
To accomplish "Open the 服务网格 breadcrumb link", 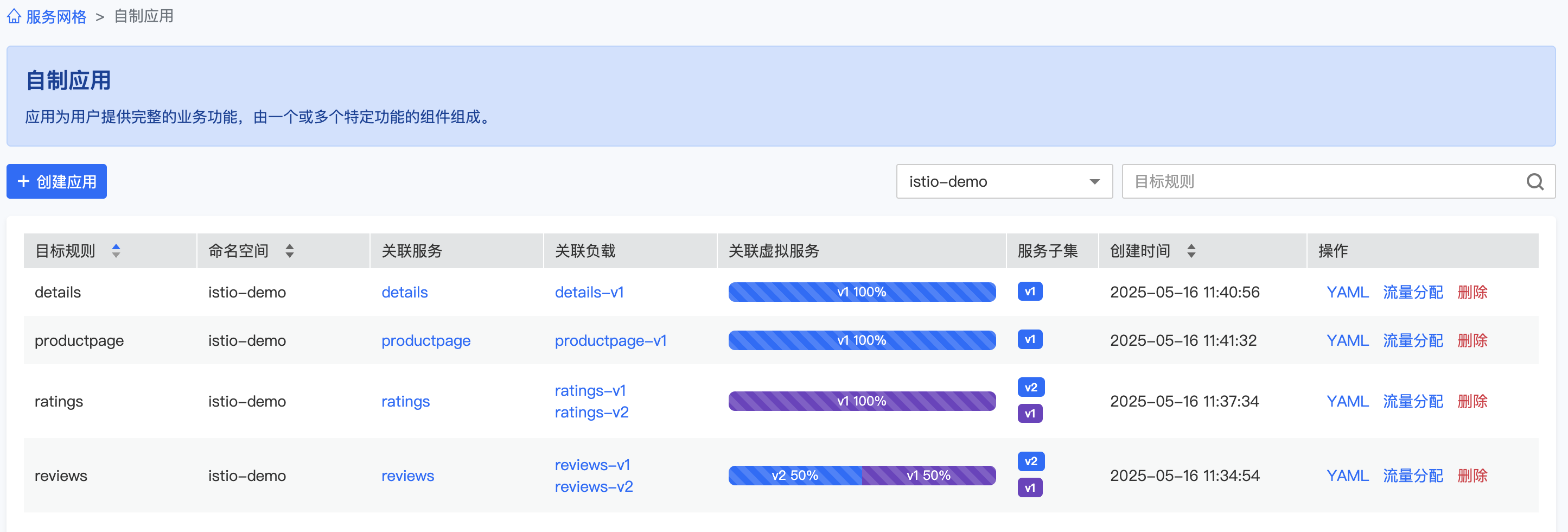I will 56,16.
